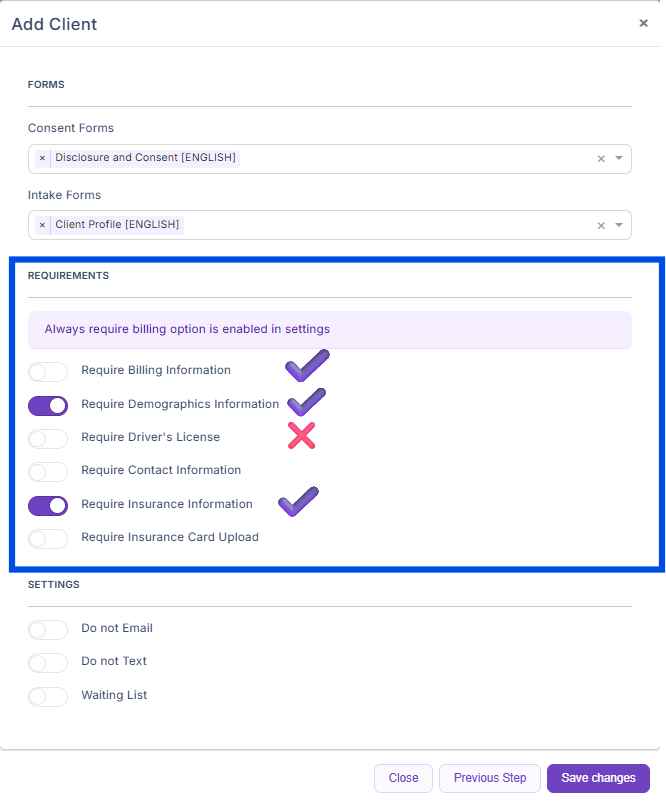Toggle the Waiting List option
The width and height of the screenshot is (666, 802).
tap(48, 696)
